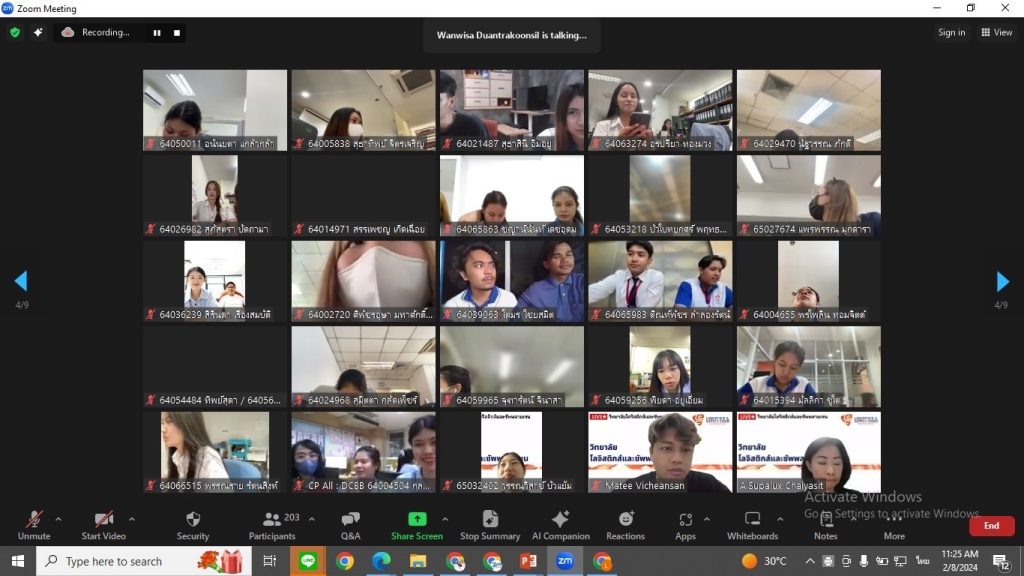The height and width of the screenshot is (576, 1024).
Task: Open the View layout menu
Action: pos(997,33)
